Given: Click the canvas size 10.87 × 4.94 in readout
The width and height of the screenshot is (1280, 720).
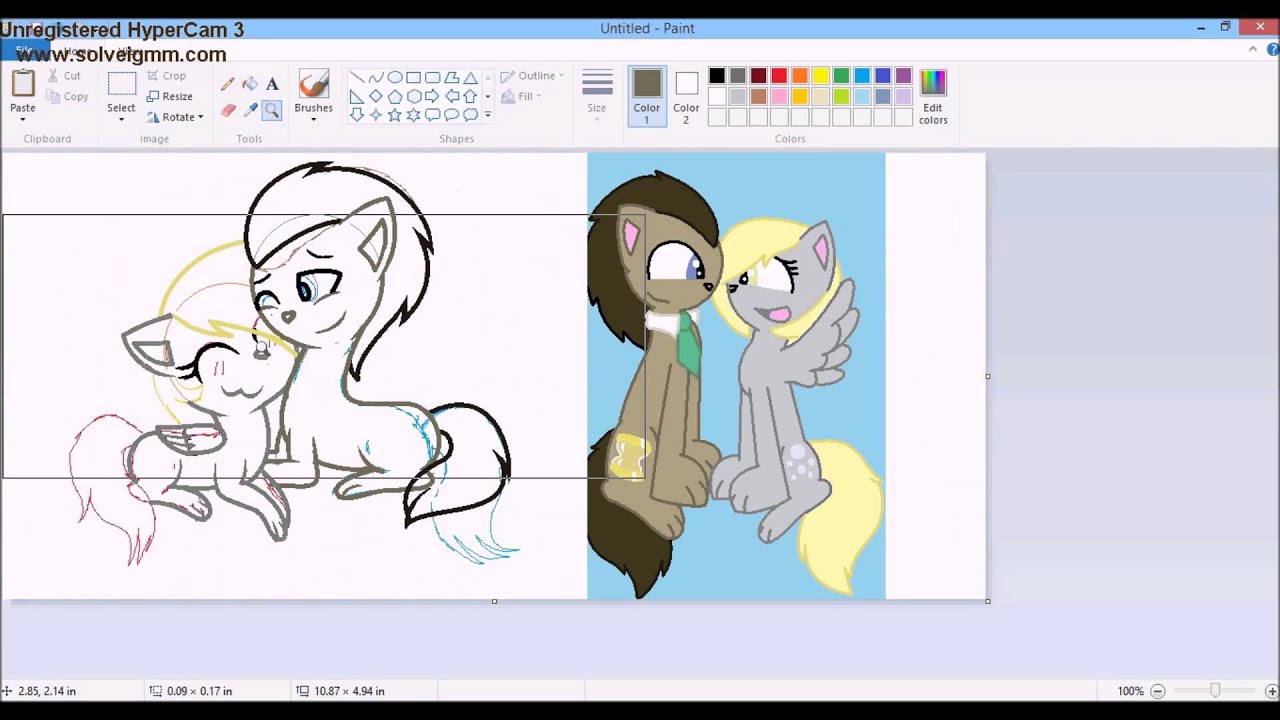Looking at the screenshot, I should point(349,691).
